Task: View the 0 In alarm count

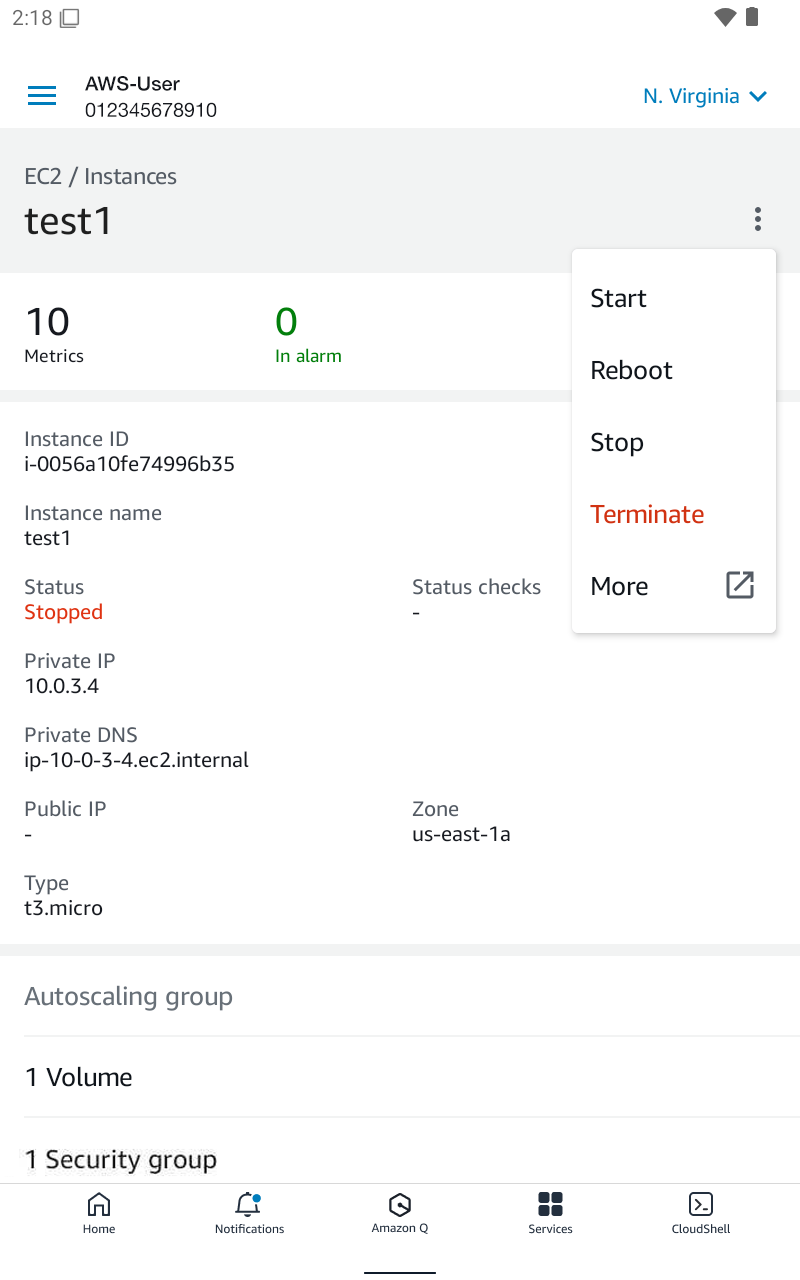Action: 308,334
